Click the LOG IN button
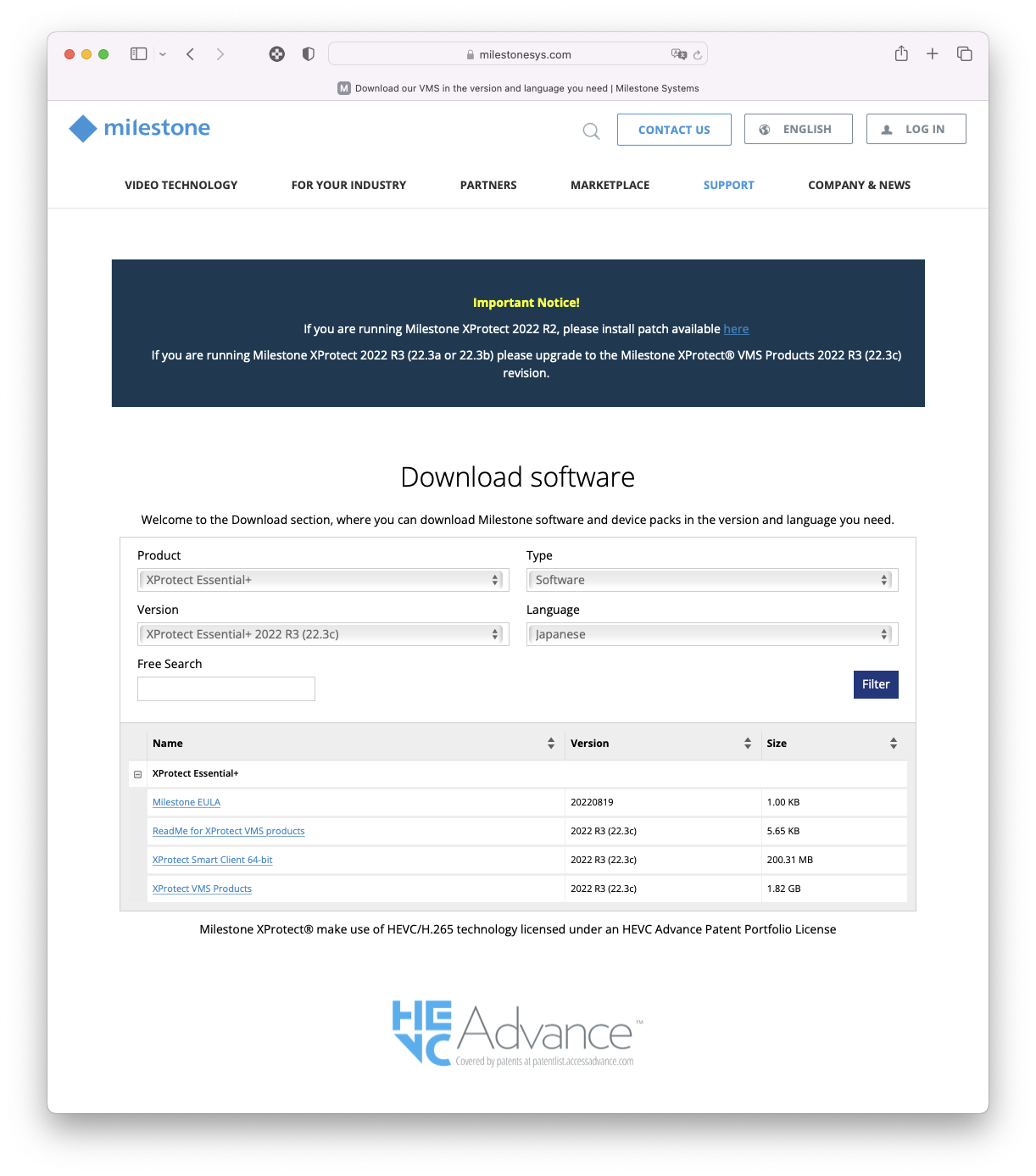Screen dimensions: 1036x1176 click(x=916, y=129)
